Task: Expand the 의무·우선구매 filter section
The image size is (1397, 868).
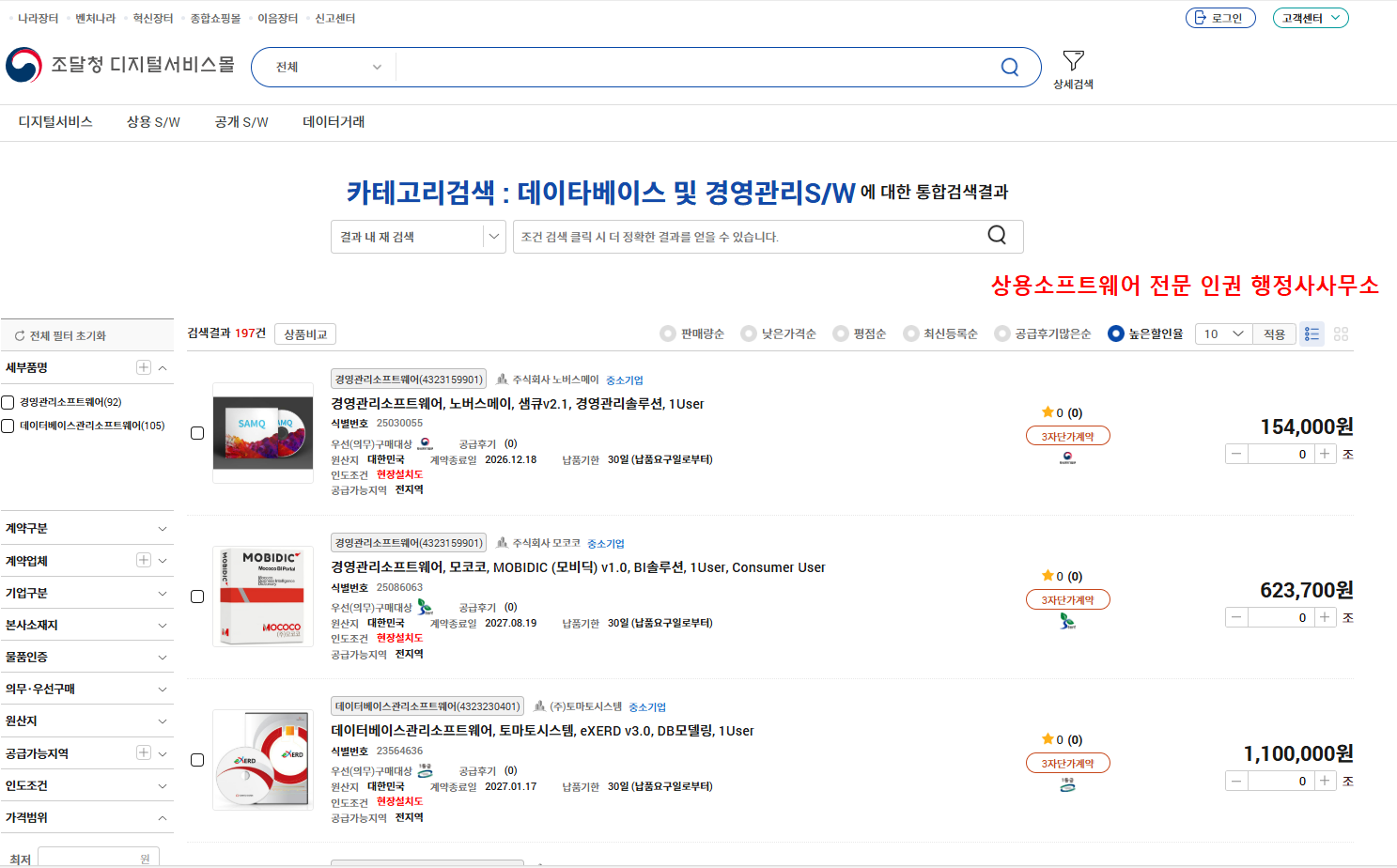Action: [x=86, y=689]
